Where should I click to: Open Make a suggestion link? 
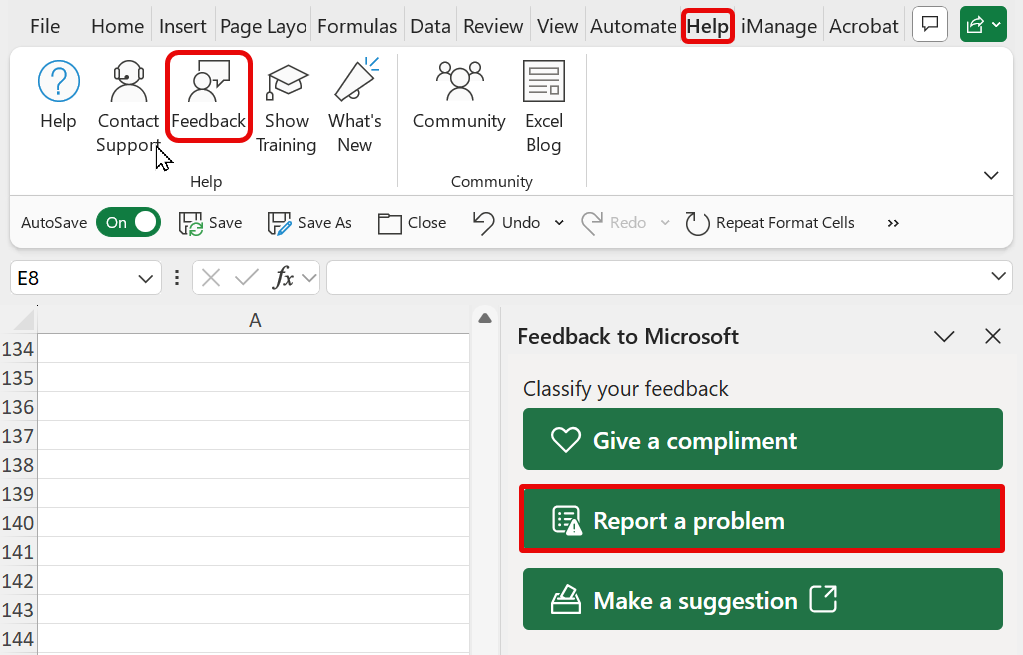(x=762, y=599)
